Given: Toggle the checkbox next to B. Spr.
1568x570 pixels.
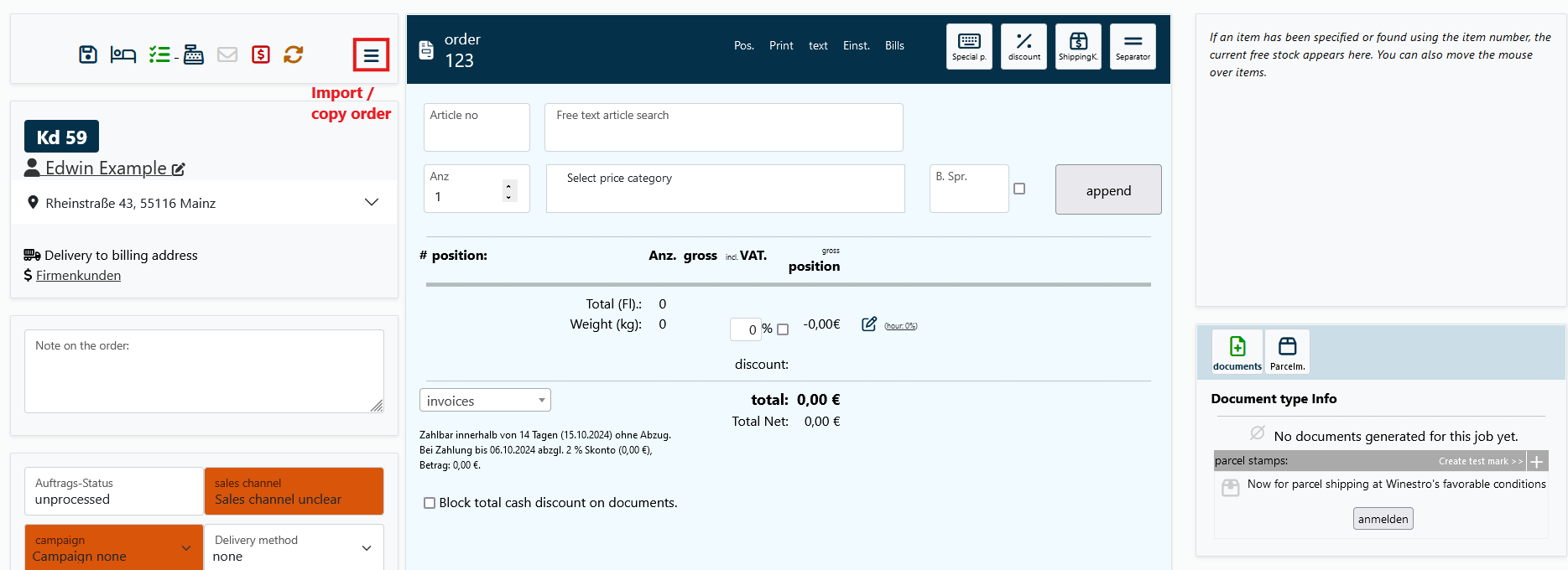Looking at the screenshot, I should click(1019, 189).
